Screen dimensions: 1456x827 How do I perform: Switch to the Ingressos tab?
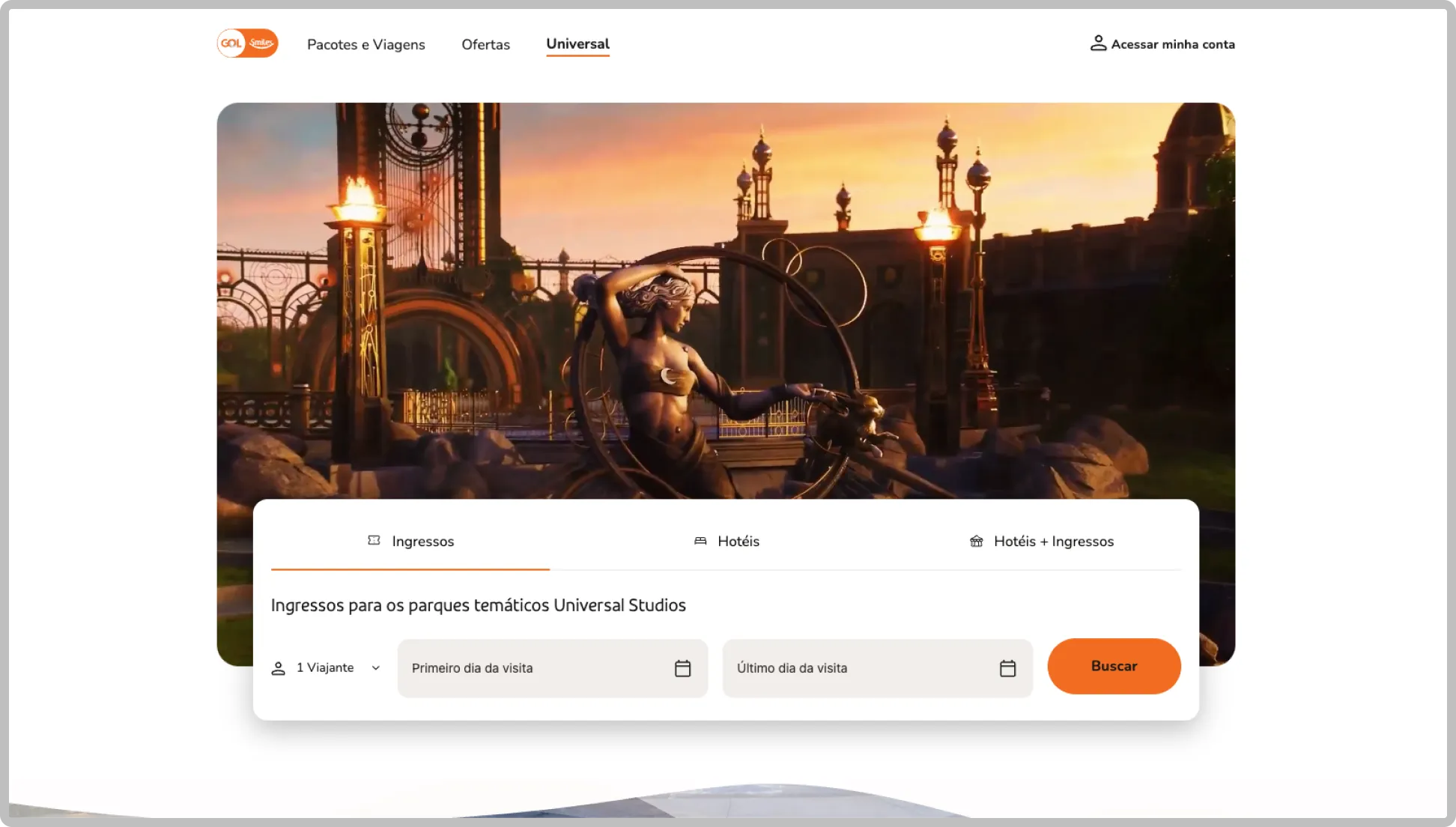pos(410,541)
